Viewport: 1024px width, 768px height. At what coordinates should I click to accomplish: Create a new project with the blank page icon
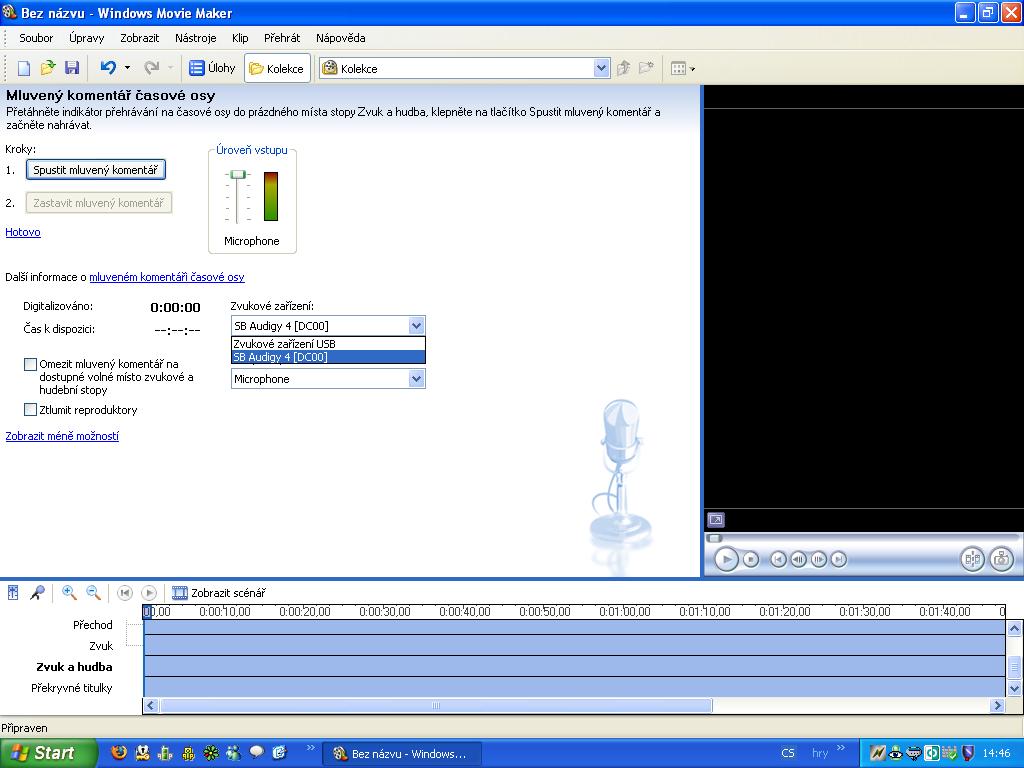click(24, 68)
